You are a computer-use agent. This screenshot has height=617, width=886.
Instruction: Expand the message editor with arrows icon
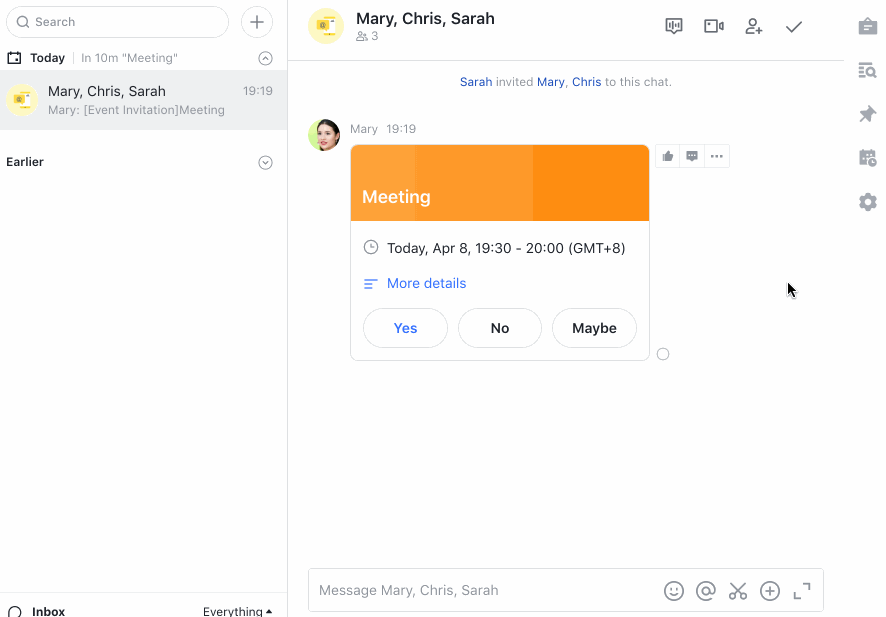(802, 591)
